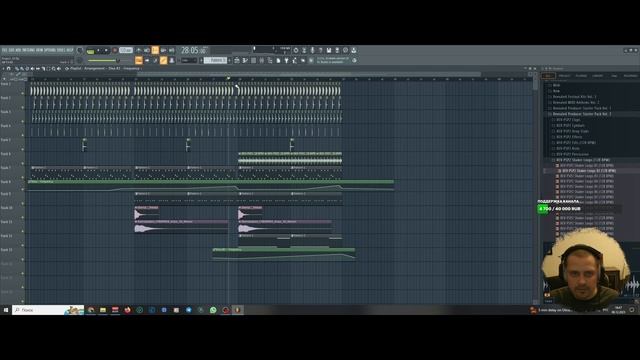Viewport: 640px width, 360px height.
Task: Click the playhead marker on the timeline
Action: click(x=229, y=78)
